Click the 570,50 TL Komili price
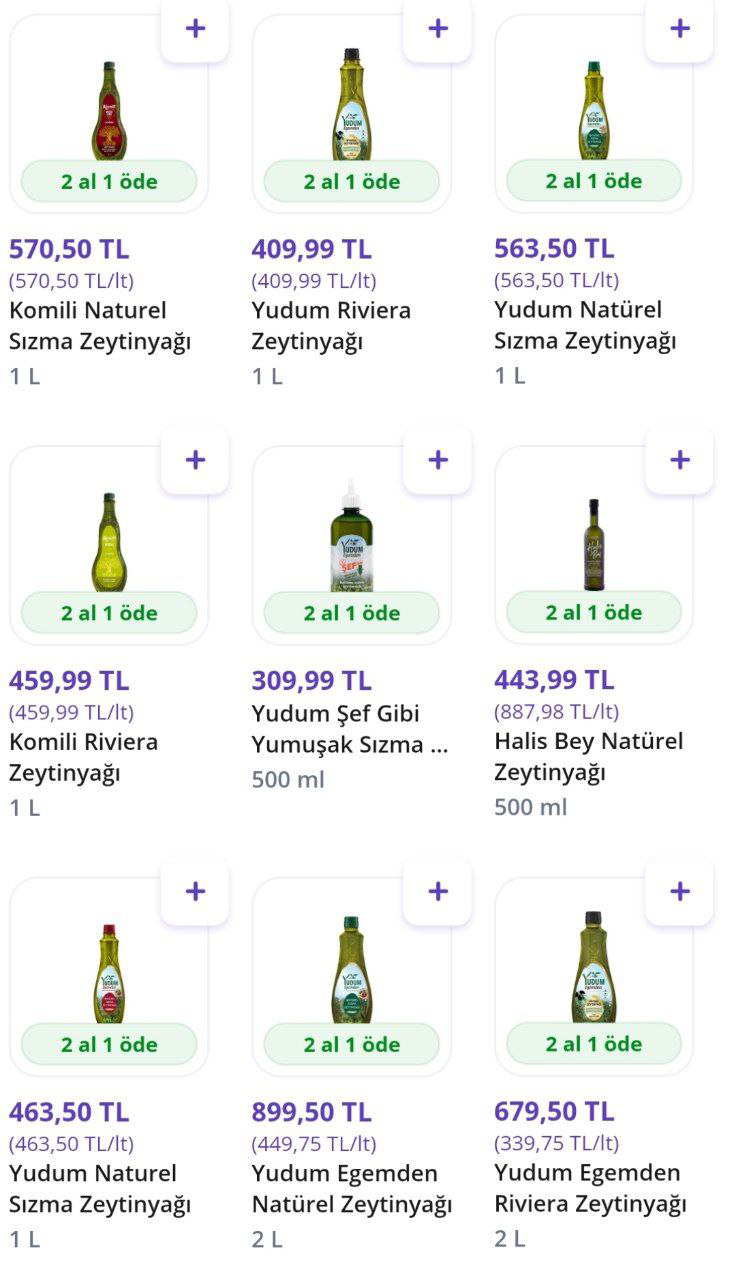This screenshot has height=1280, width=736. pos(69,249)
